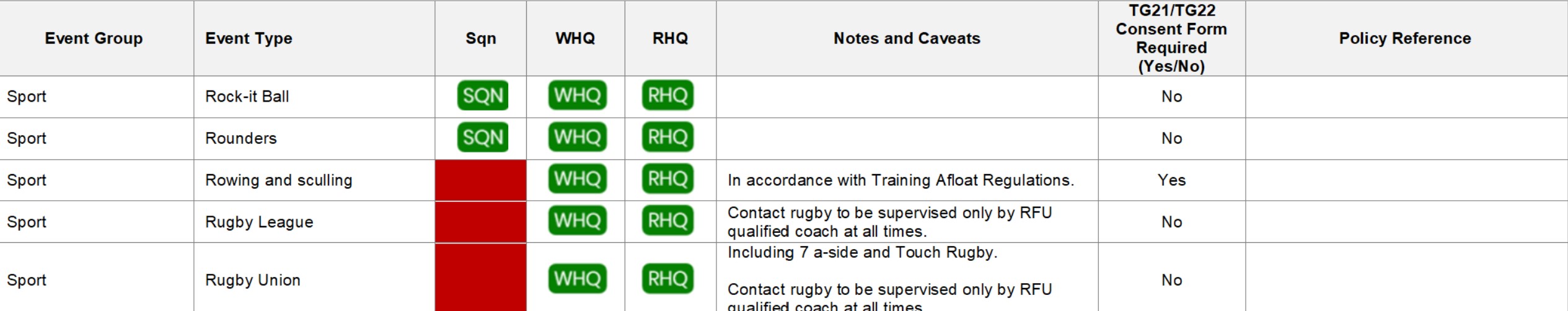This screenshot has width=1568, height=311.
Task: Click the SQN badge in Rounders row
Action: pos(483,137)
